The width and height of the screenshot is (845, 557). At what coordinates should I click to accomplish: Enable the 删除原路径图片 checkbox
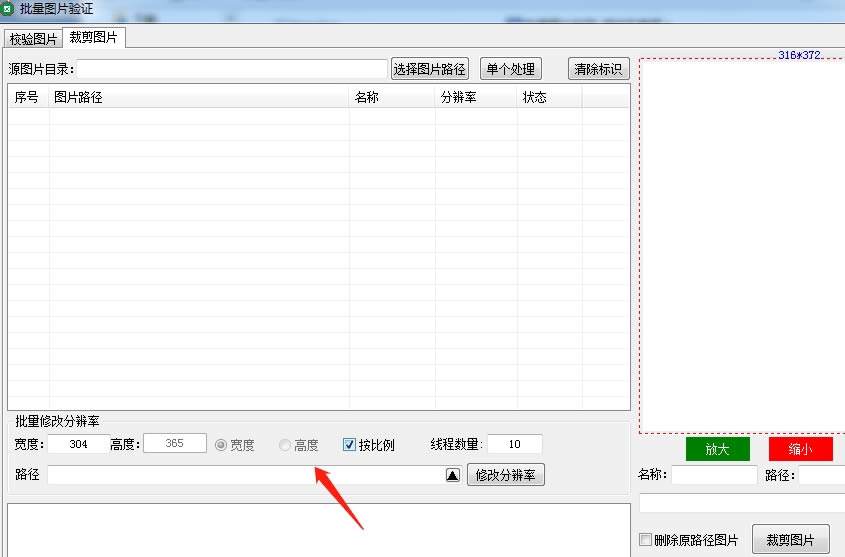pyautogui.click(x=645, y=539)
